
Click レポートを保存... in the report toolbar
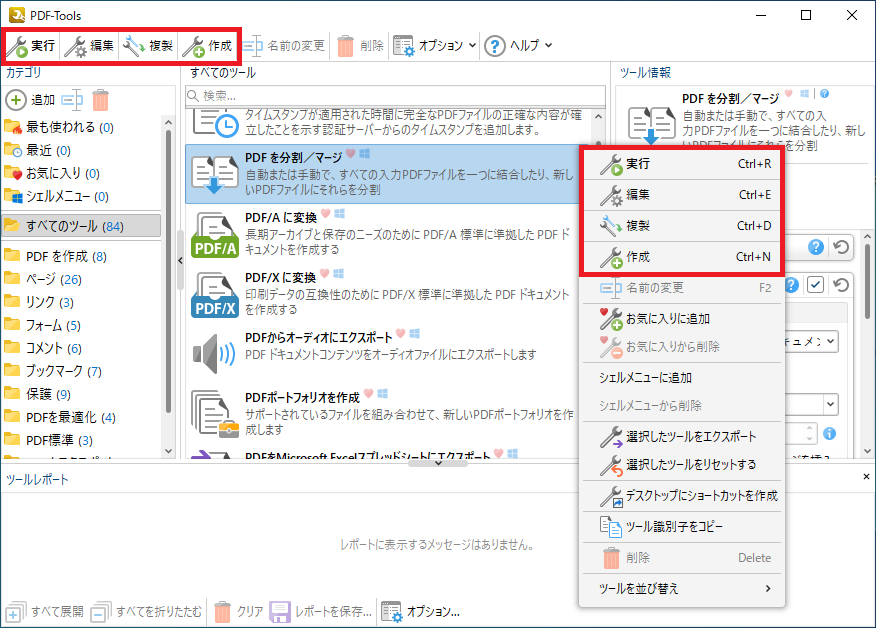tap(321, 612)
